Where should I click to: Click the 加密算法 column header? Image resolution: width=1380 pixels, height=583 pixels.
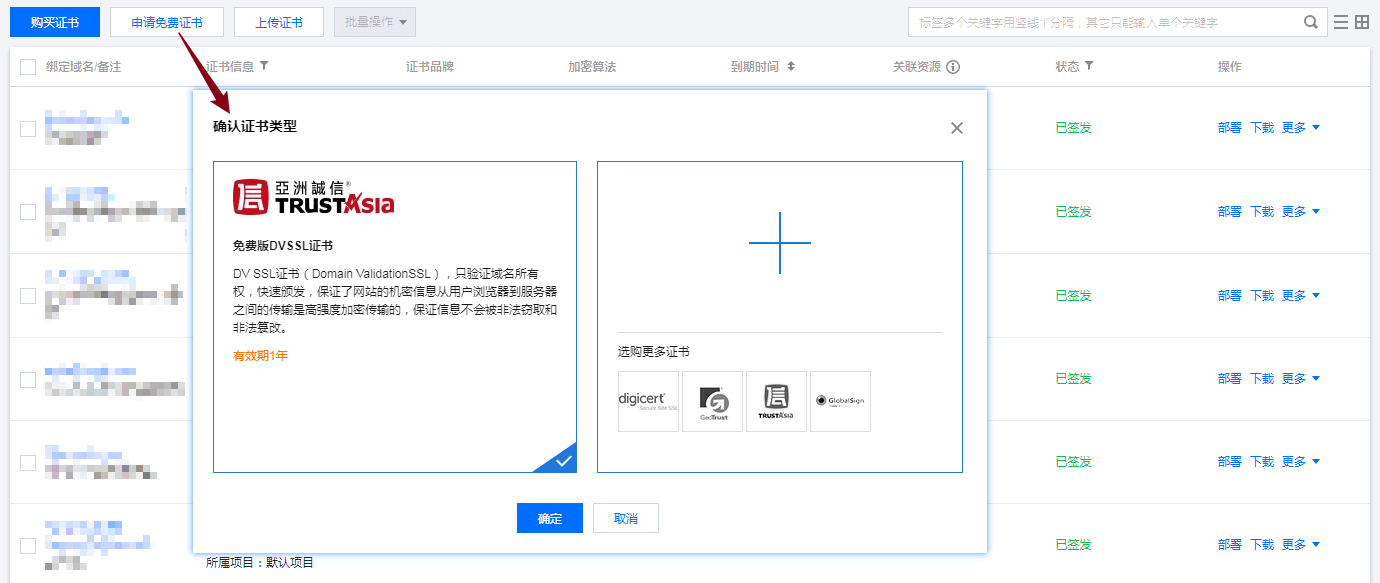pyautogui.click(x=592, y=67)
